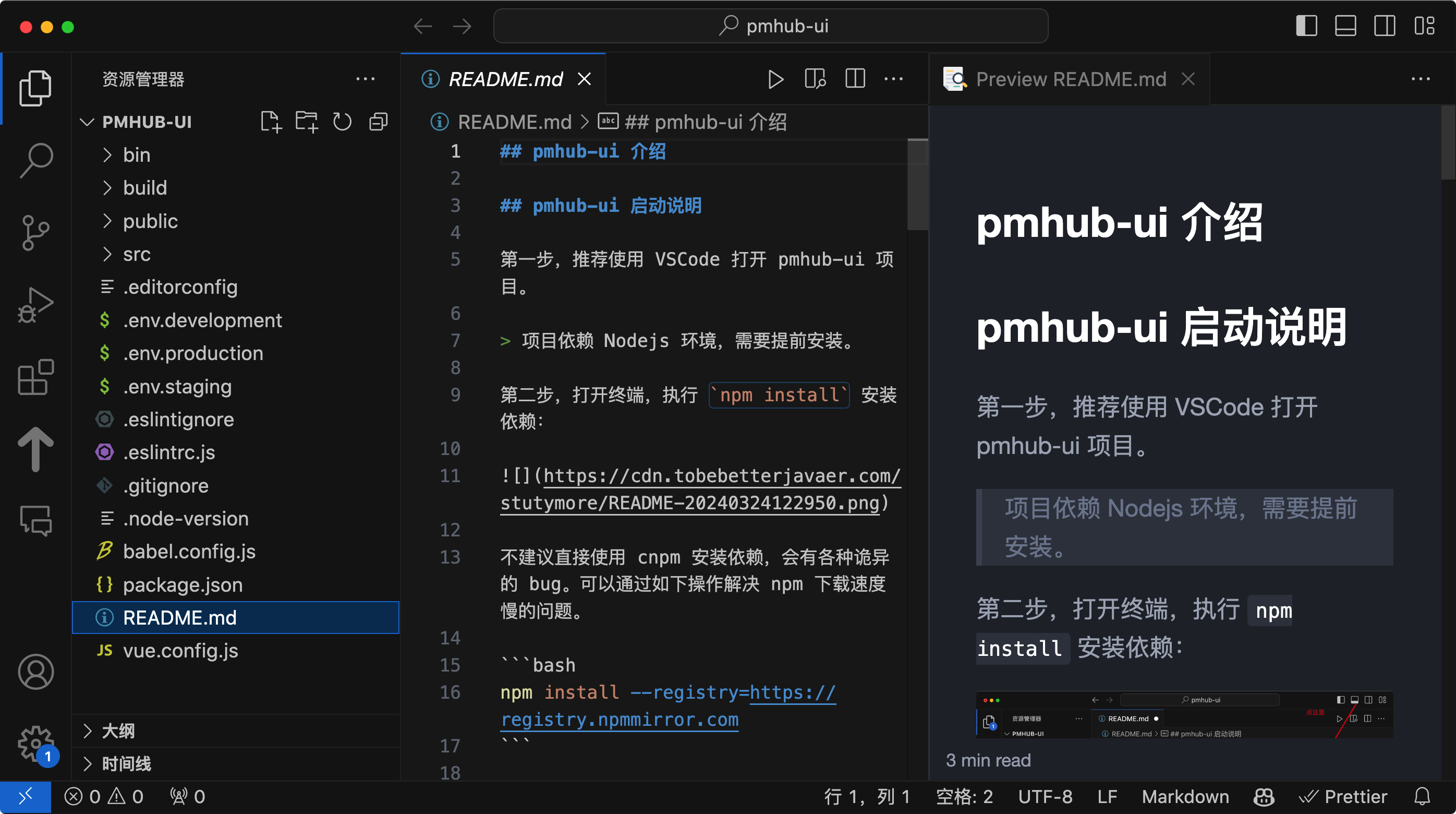The image size is (1456, 814).
Task: Change the Markdown language mode
Action: (1185, 797)
